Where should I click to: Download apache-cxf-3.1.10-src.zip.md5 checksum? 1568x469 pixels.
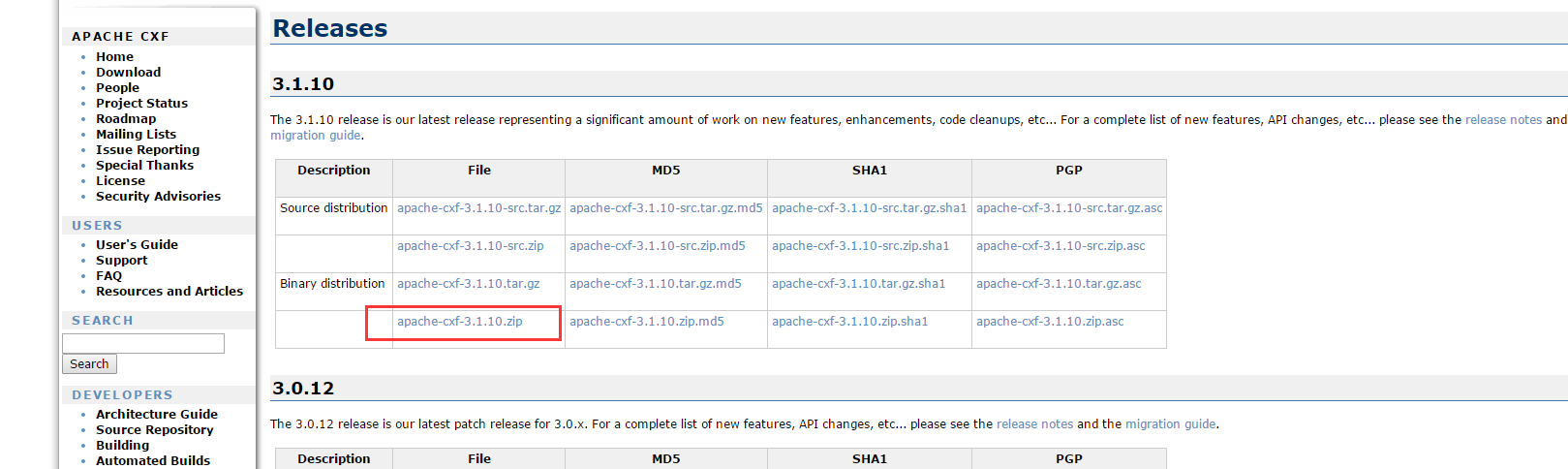pos(658,246)
